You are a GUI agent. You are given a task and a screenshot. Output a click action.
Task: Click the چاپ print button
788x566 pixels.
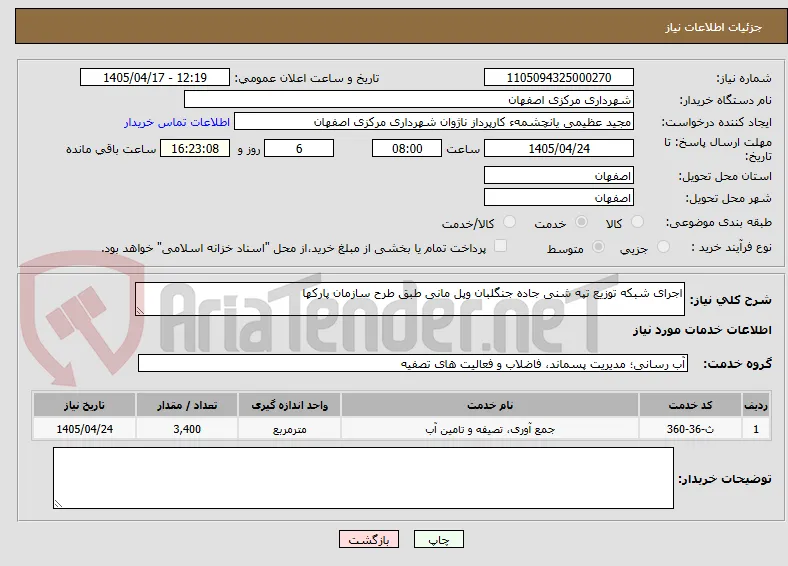[x=439, y=539]
